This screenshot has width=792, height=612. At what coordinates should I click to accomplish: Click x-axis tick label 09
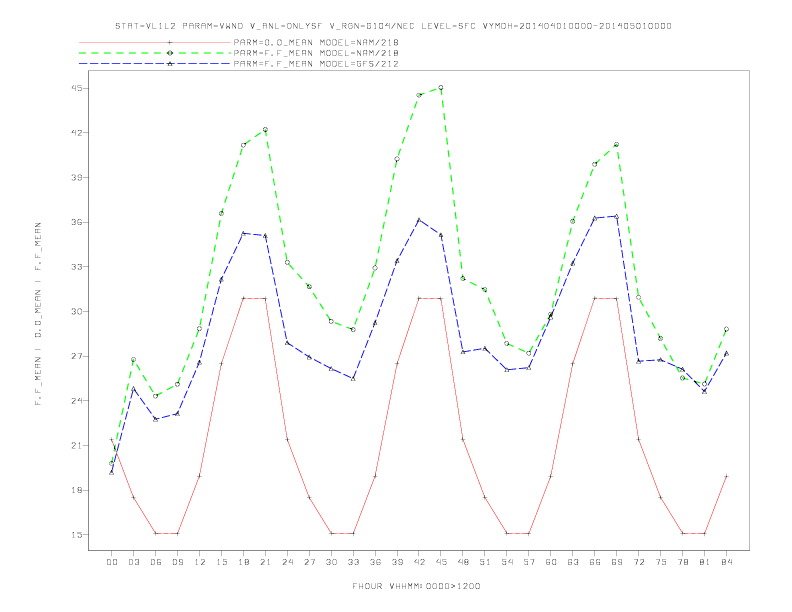tap(177, 562)
